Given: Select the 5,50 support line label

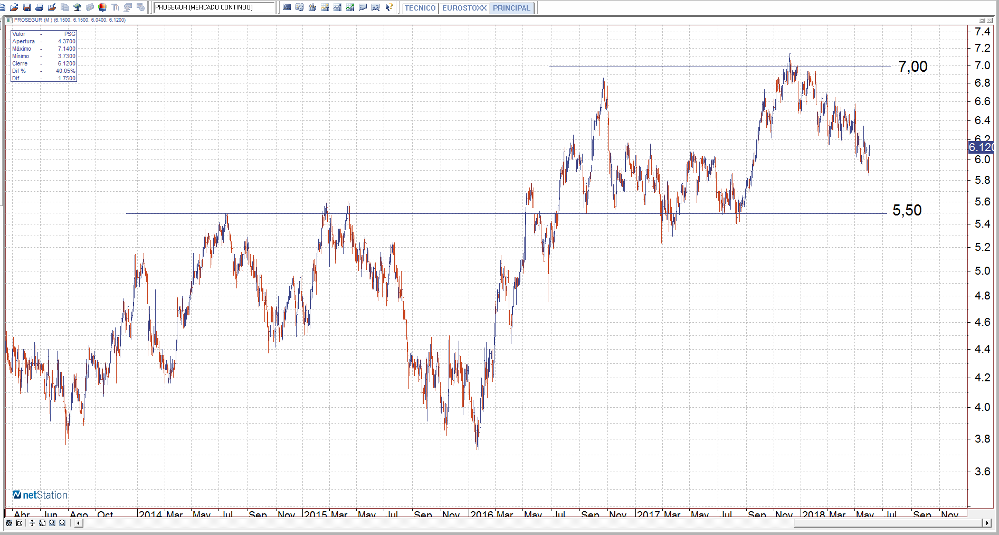Looking at the screenshot, I should (x=907, y=210).
